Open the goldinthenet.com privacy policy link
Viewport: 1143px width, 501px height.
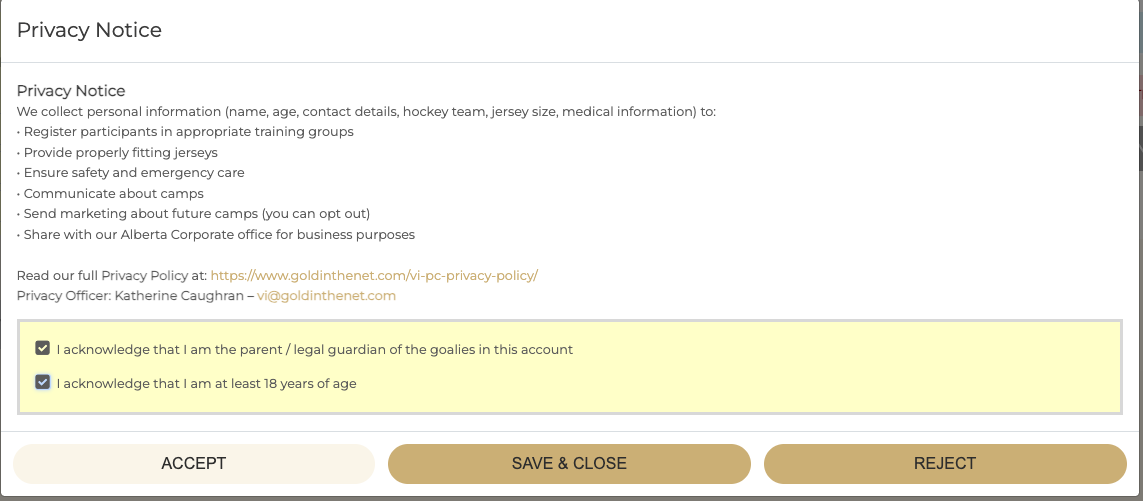coord(374,276)
